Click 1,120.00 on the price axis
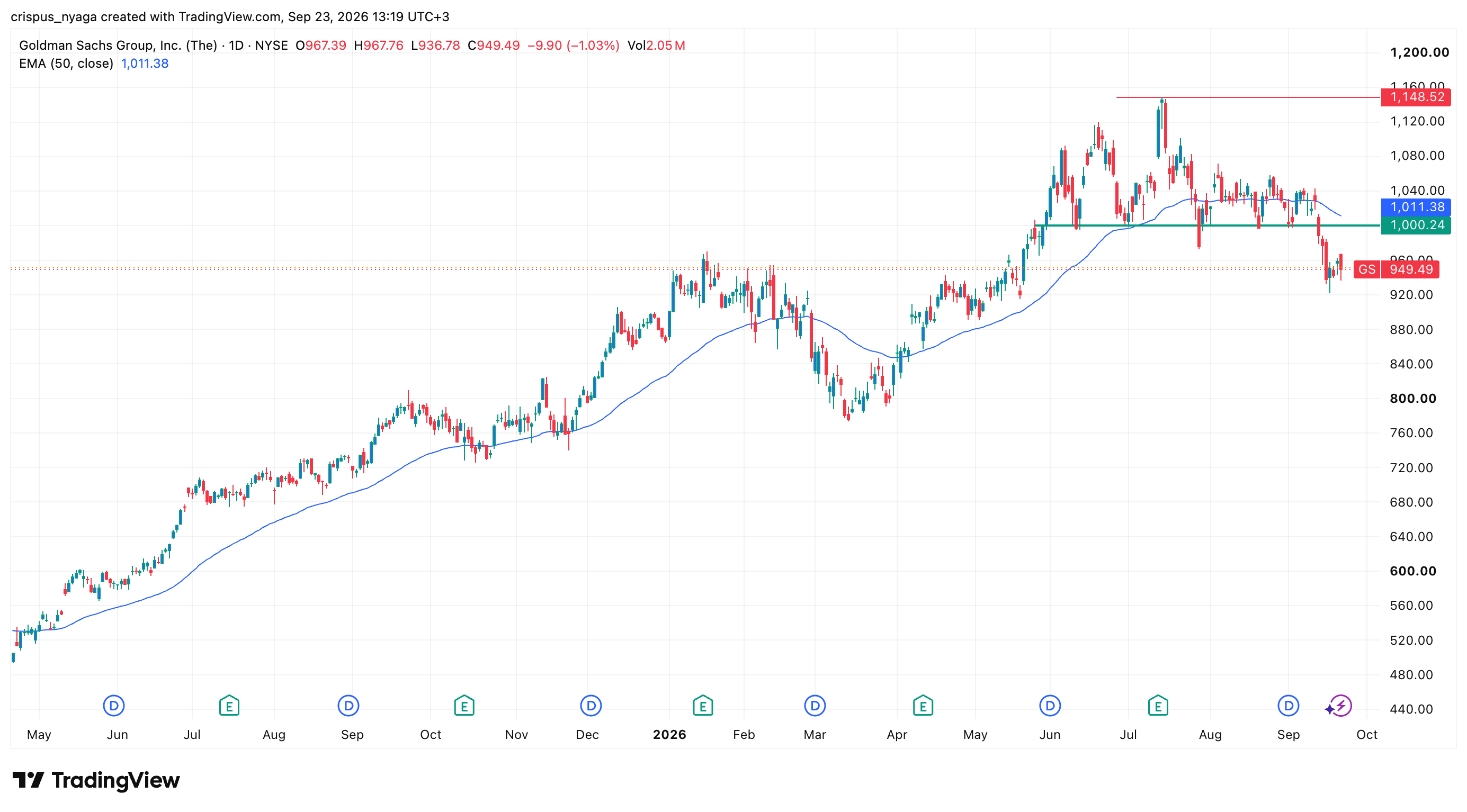Image resolution: width=1467 pixels, height=812 pixels. [1417, 121]
